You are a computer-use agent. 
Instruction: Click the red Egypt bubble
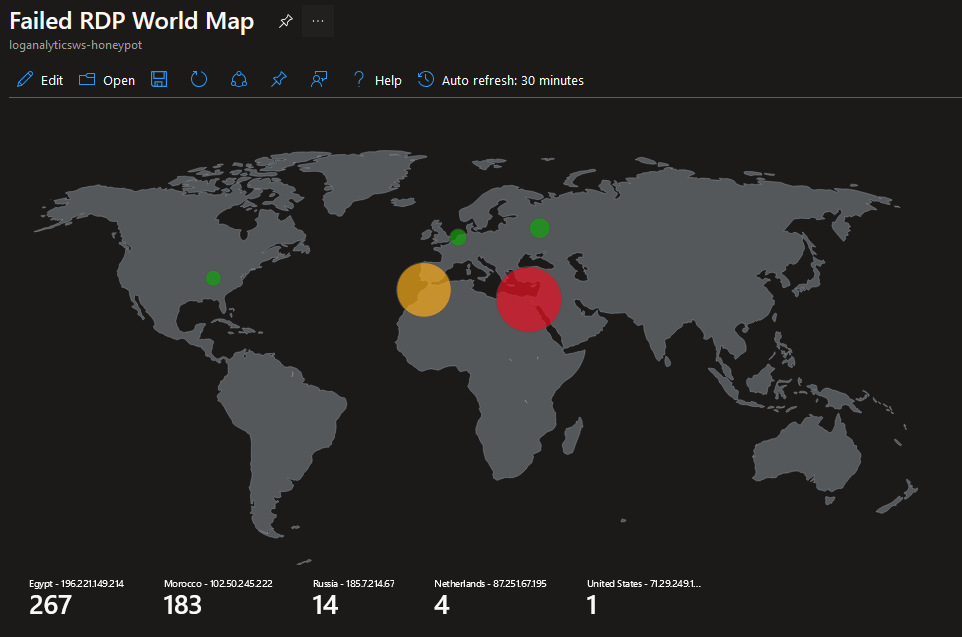529,299
